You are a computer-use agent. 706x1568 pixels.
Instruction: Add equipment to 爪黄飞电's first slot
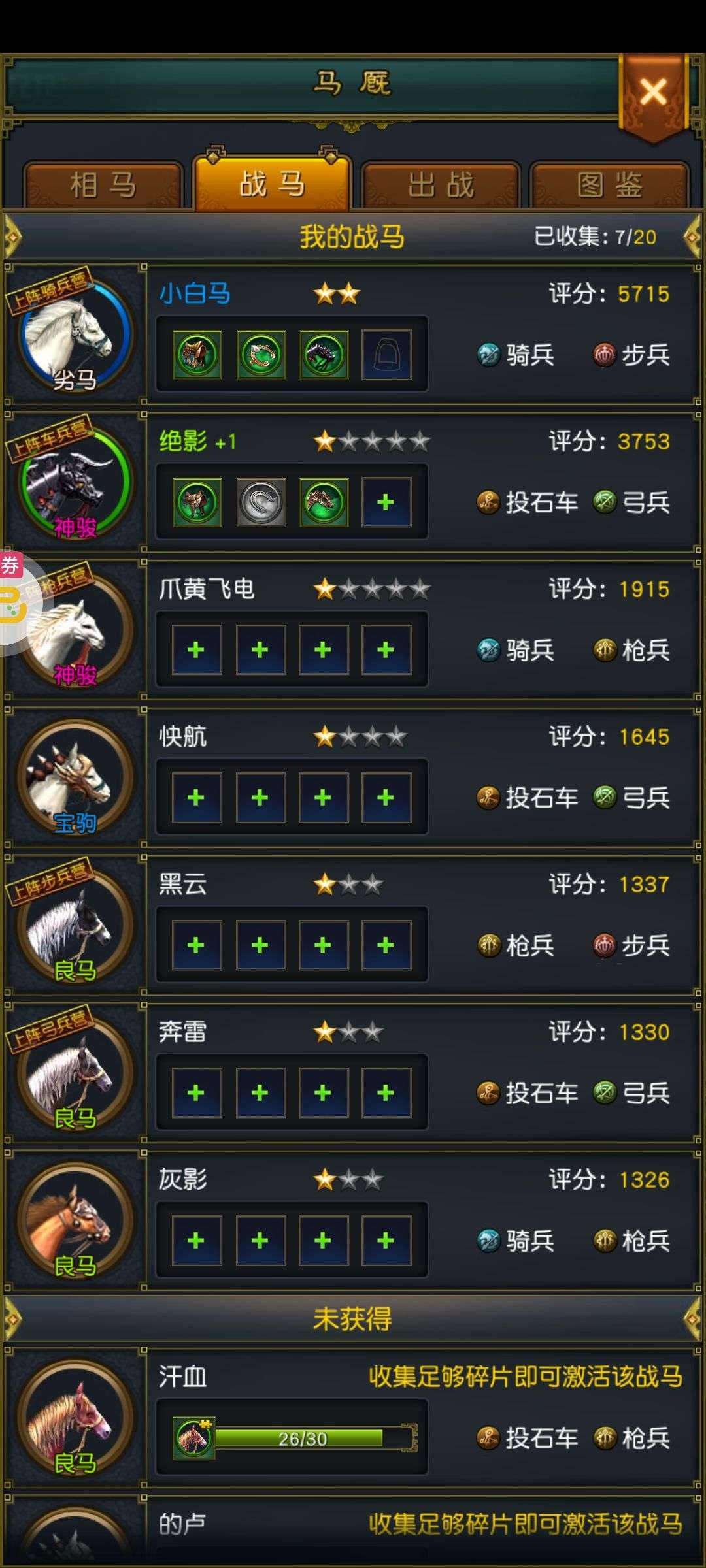197,650
